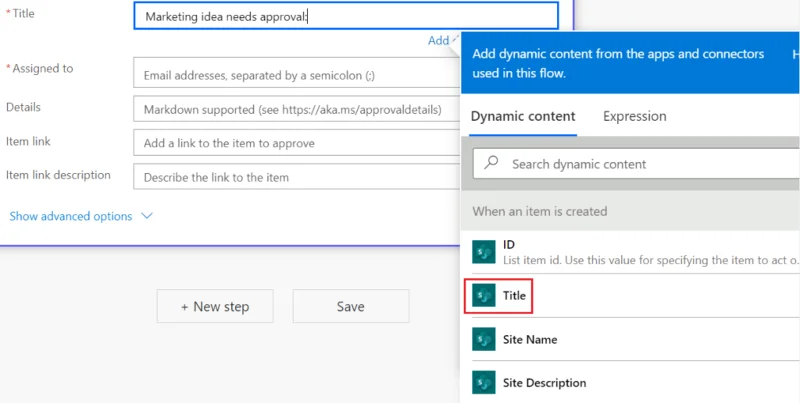Click the SharePoint icon beside Title
The image size is (800, 403).
point(484,295)
